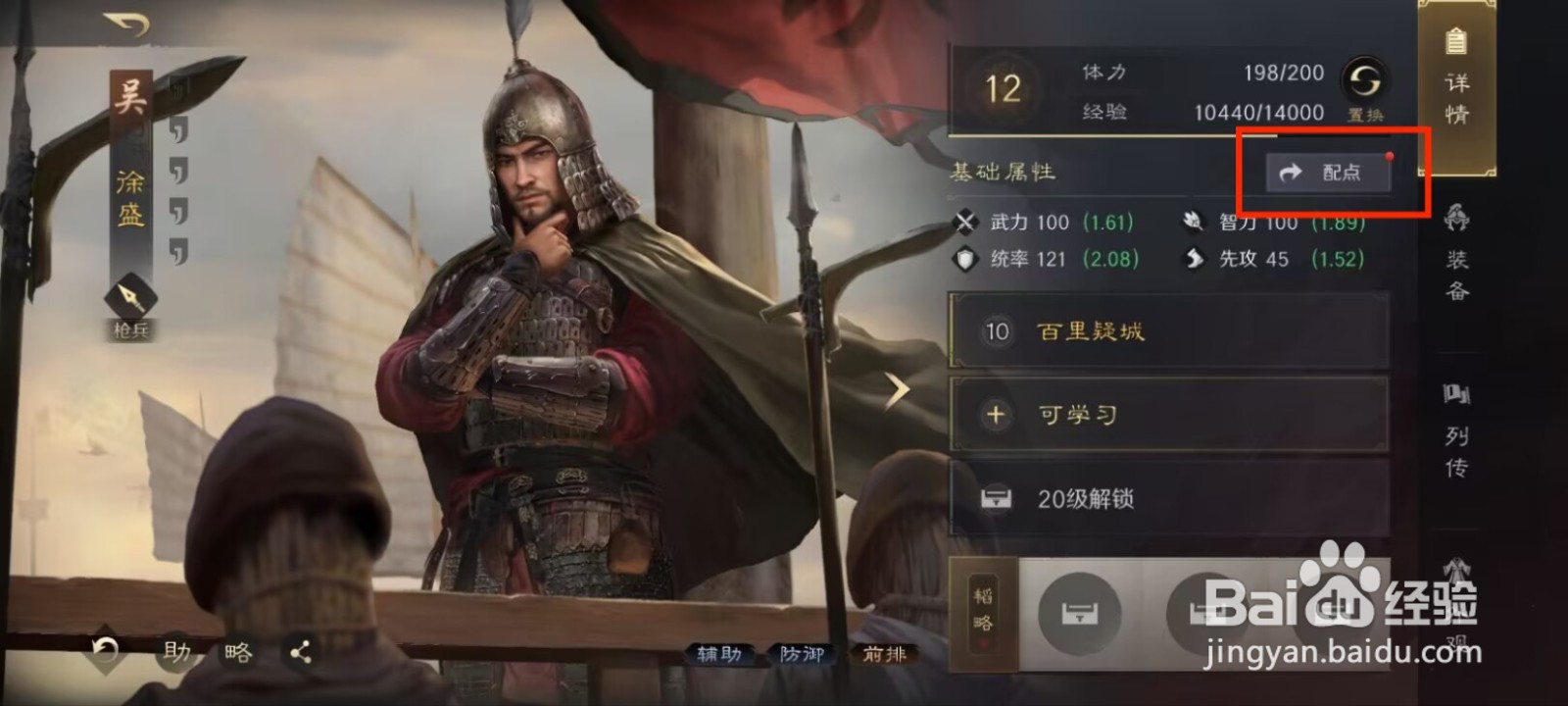The image size is (1568, 706).
Task: Click the right chevron arrow to switch generals
Action: (x=897, y=389)
